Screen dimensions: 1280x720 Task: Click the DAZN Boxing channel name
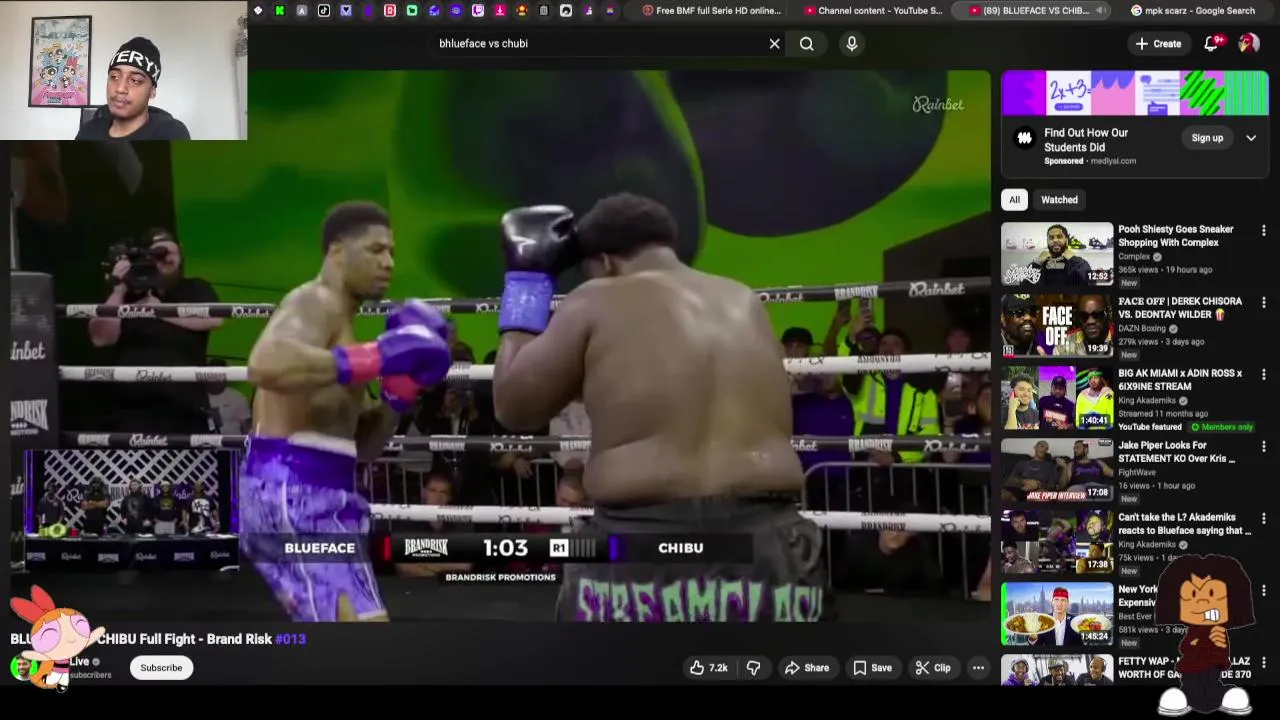[1142, 329]
